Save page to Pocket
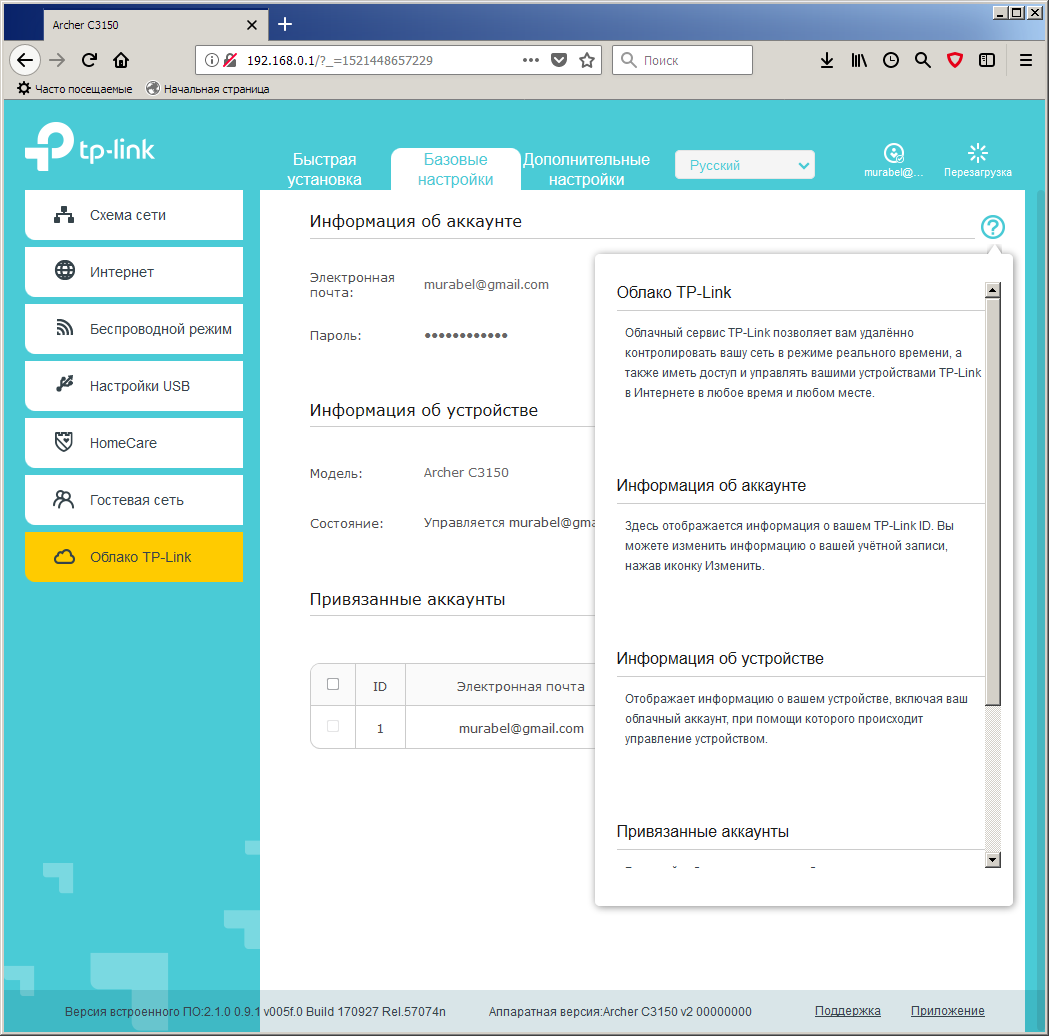The width and height of the screenshot is (1049, 1036). 559,60
